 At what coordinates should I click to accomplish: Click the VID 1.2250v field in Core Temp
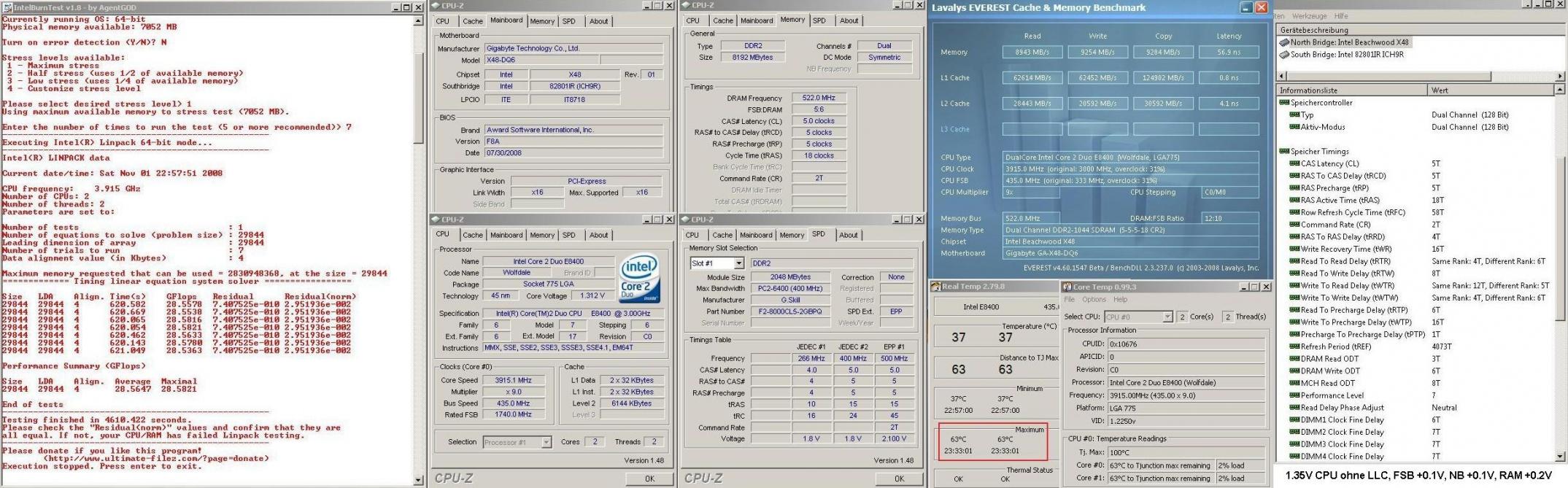[x=1186, y=421]
